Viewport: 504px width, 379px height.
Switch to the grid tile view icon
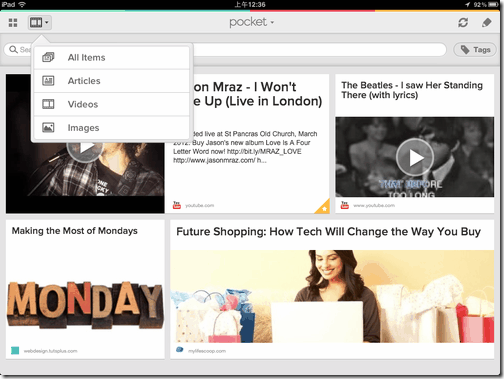pos(13,23)
